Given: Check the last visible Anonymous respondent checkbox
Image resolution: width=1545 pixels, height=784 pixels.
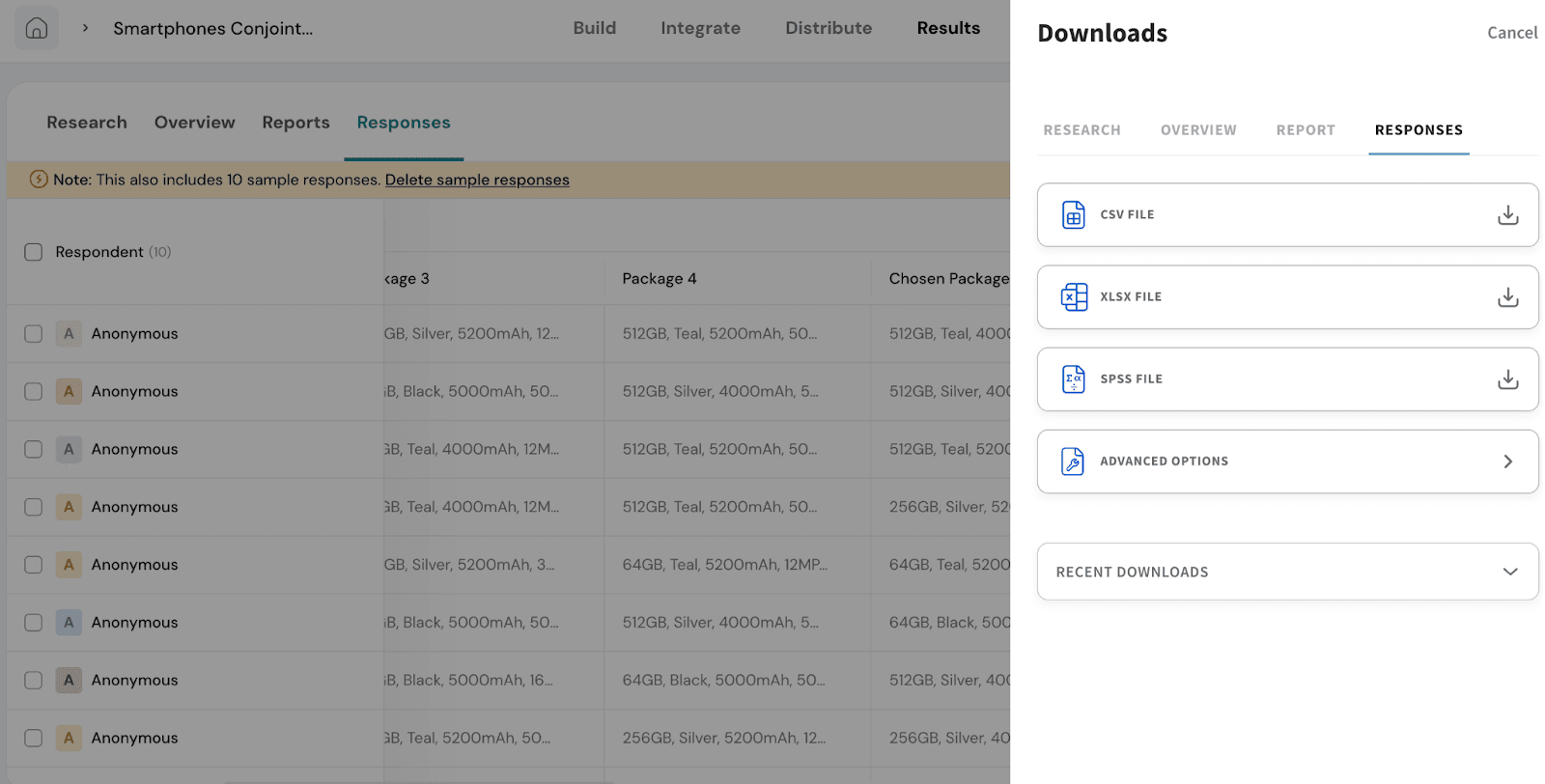Looking at the screenshot, I should coord(34,738).
